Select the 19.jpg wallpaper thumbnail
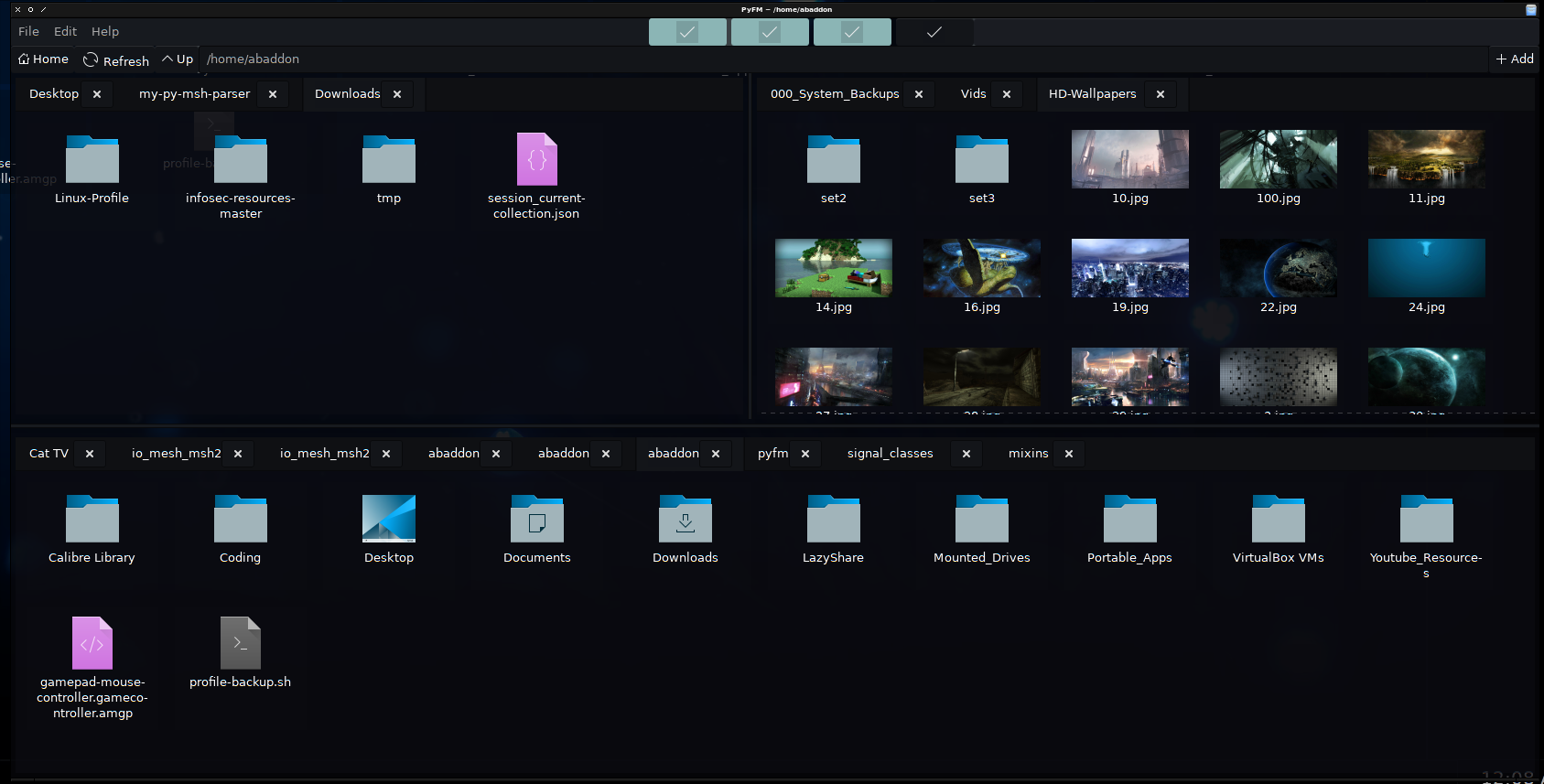Image resolution: width=1544 pixels, height=784 pixels. tap(1130, 268)
